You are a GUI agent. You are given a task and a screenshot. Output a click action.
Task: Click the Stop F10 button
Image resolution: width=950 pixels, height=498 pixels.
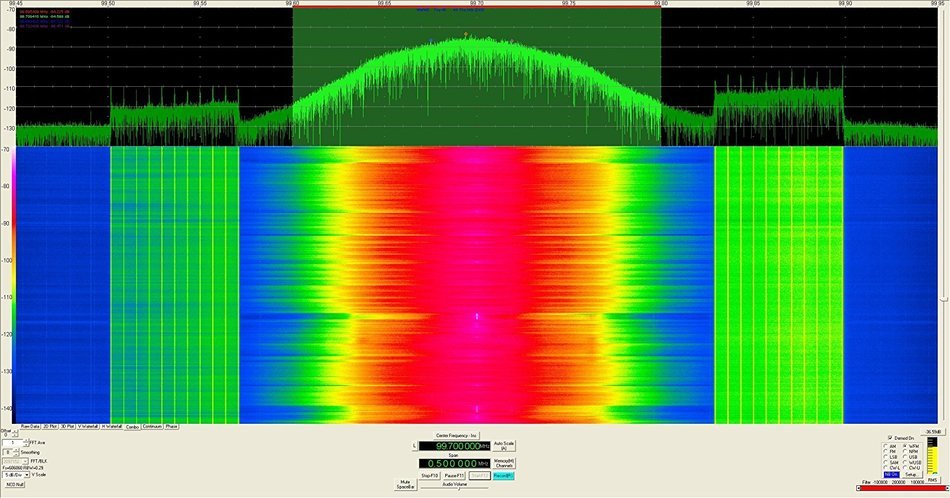(430, 476)
